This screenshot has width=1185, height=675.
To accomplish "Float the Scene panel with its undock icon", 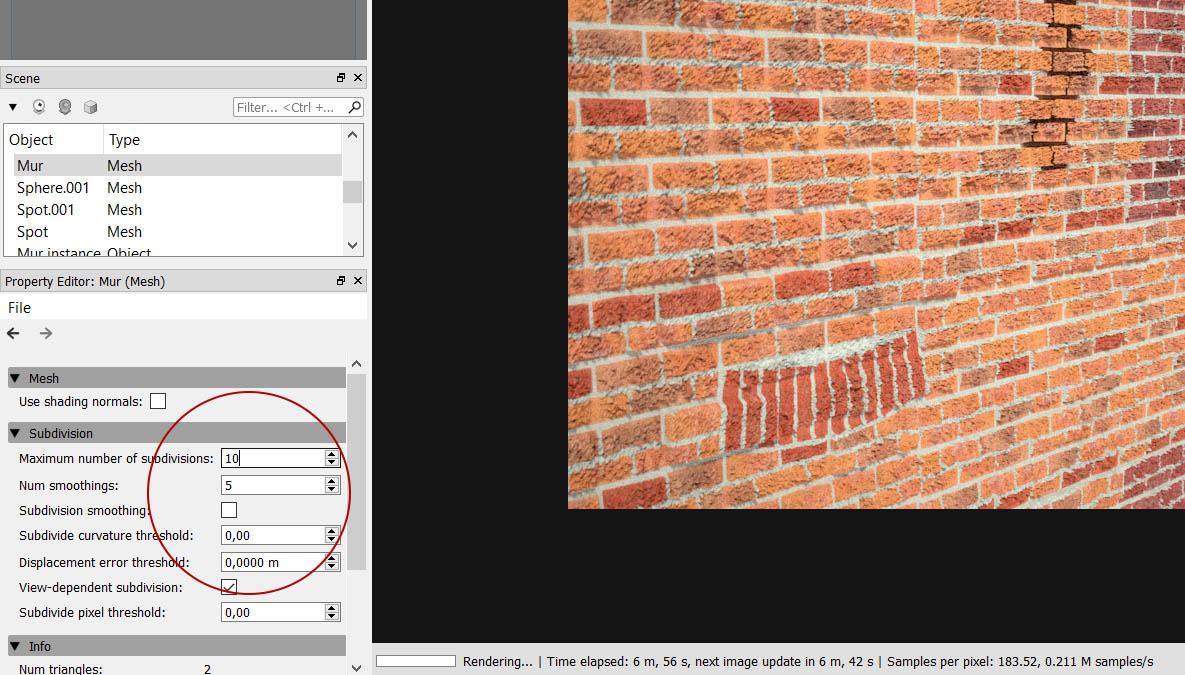I will coord(341,78).
